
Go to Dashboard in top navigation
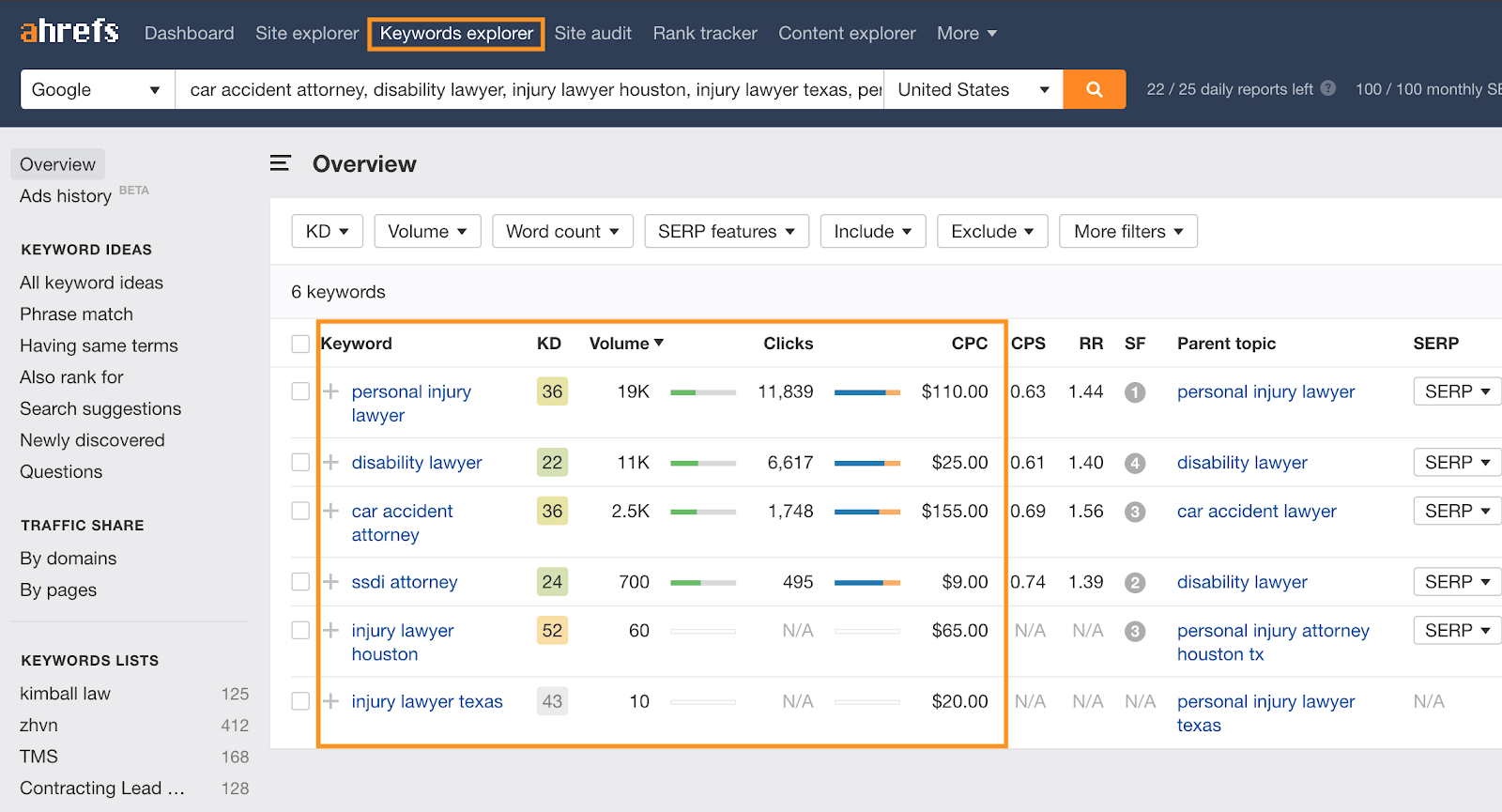click(x=190, y=33)
